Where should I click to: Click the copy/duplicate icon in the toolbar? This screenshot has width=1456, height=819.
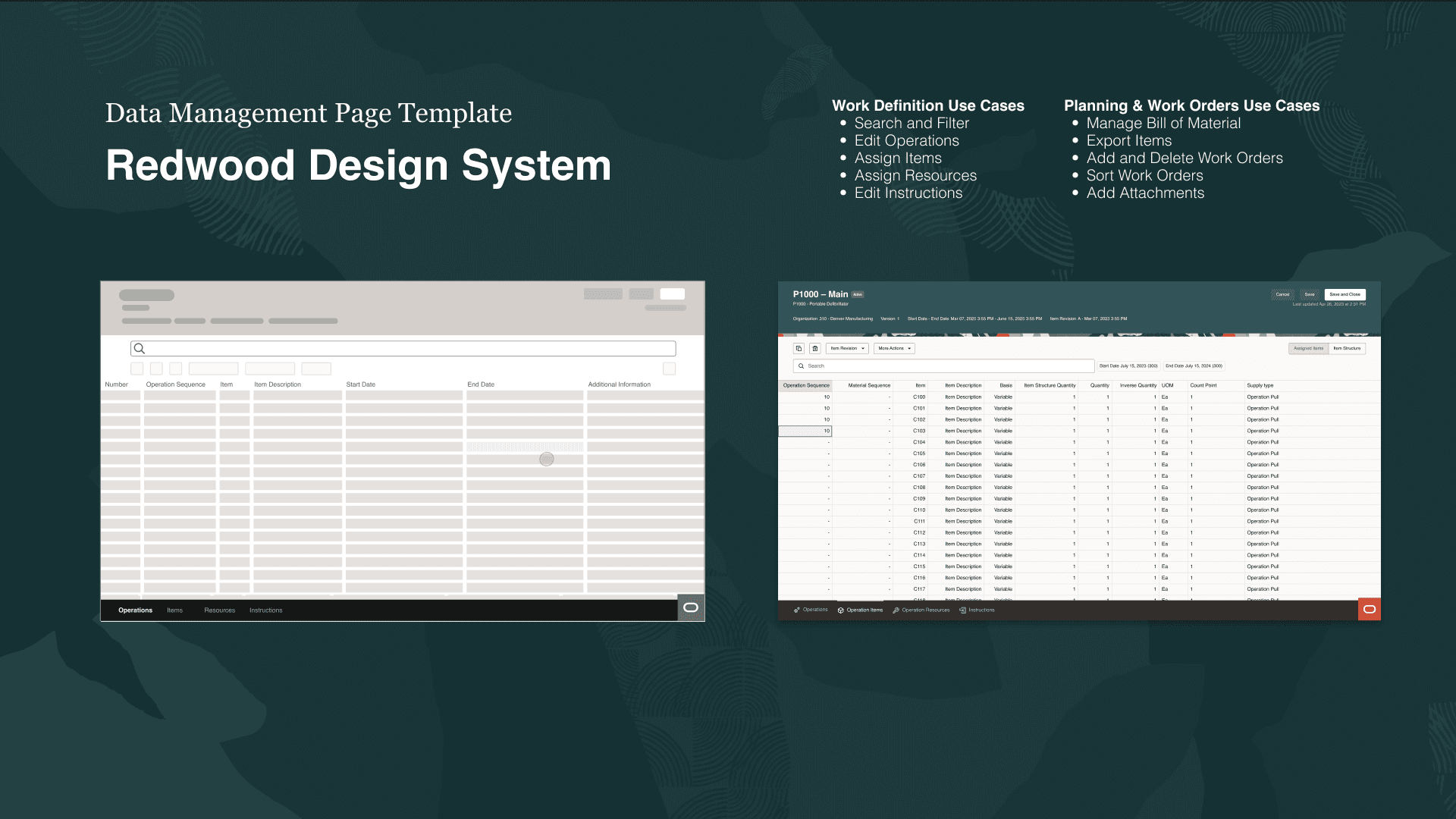point(799,349)
